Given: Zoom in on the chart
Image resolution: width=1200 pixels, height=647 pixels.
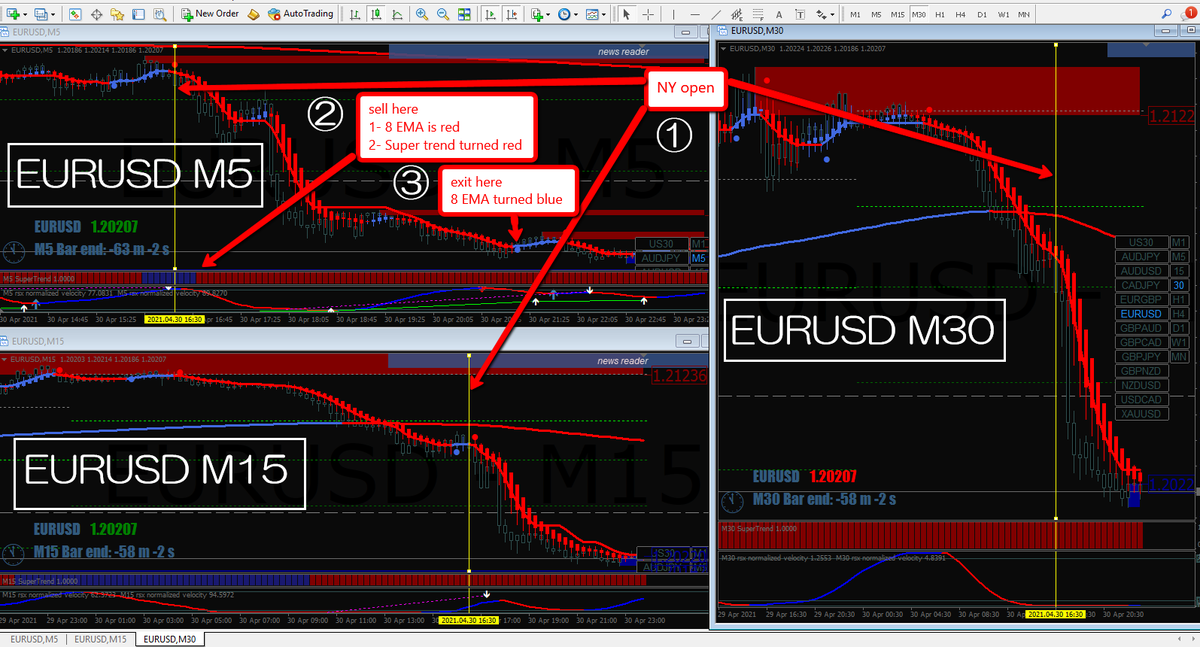Looking at the screenshot, I should 422,14.
